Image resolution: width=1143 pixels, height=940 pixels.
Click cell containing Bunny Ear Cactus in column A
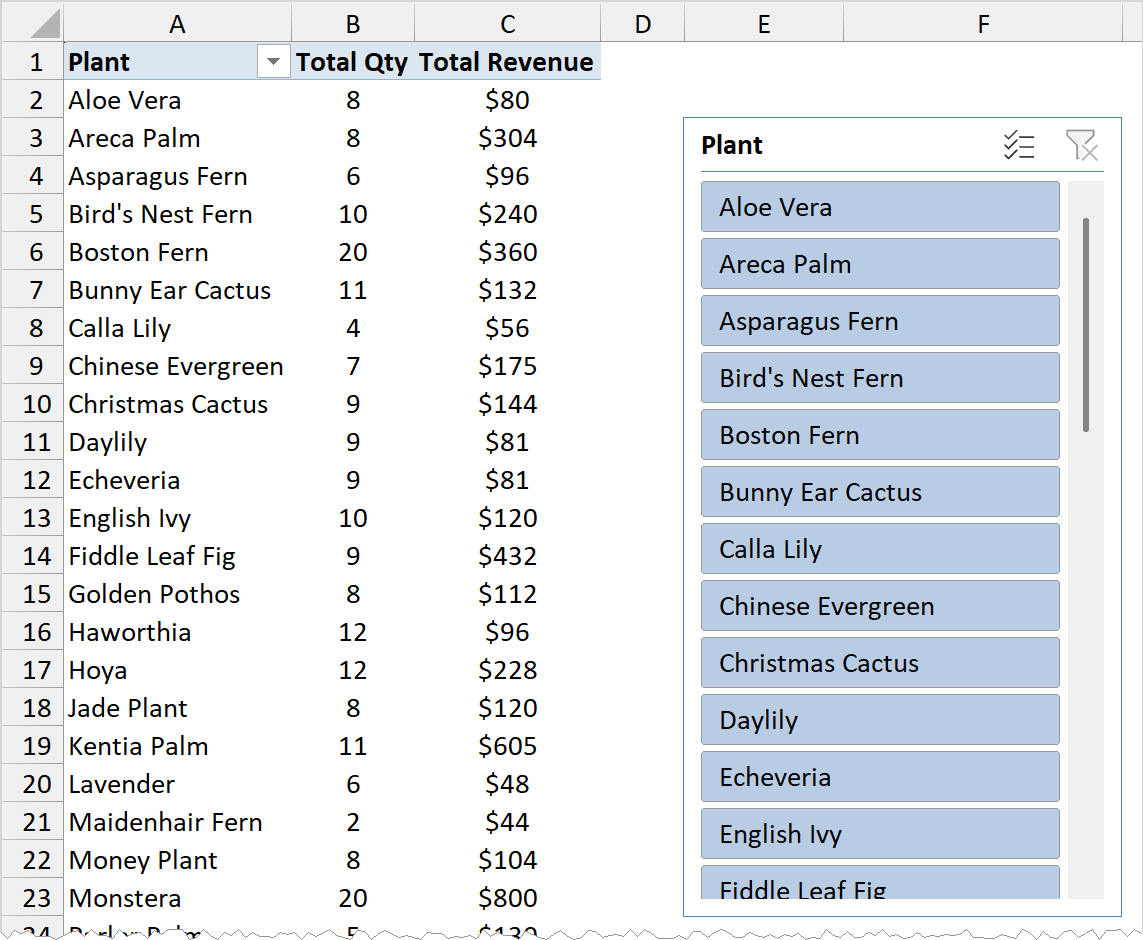tap(177, 290)
